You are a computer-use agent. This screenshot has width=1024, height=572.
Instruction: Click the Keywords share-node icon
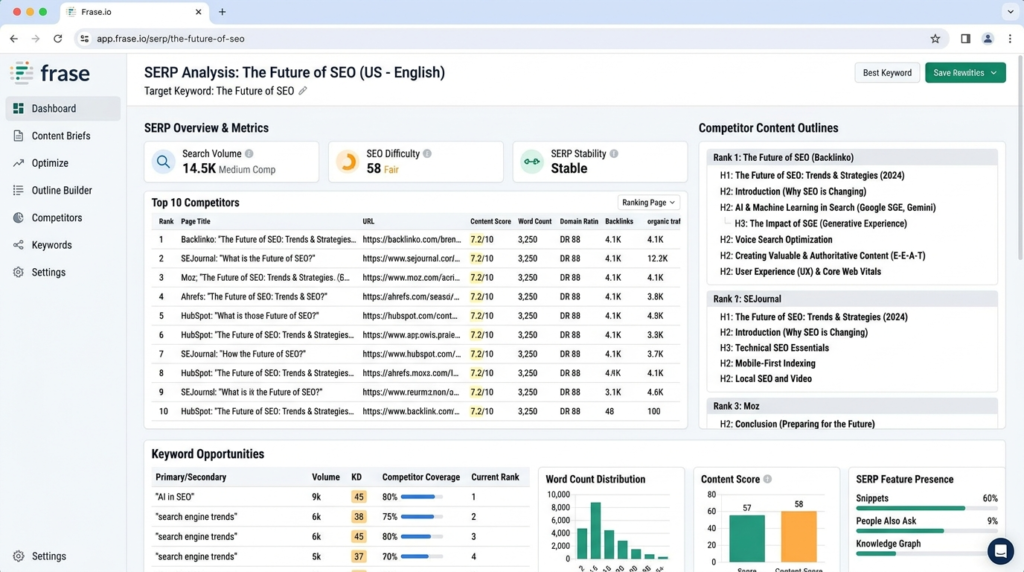point(18,245)
